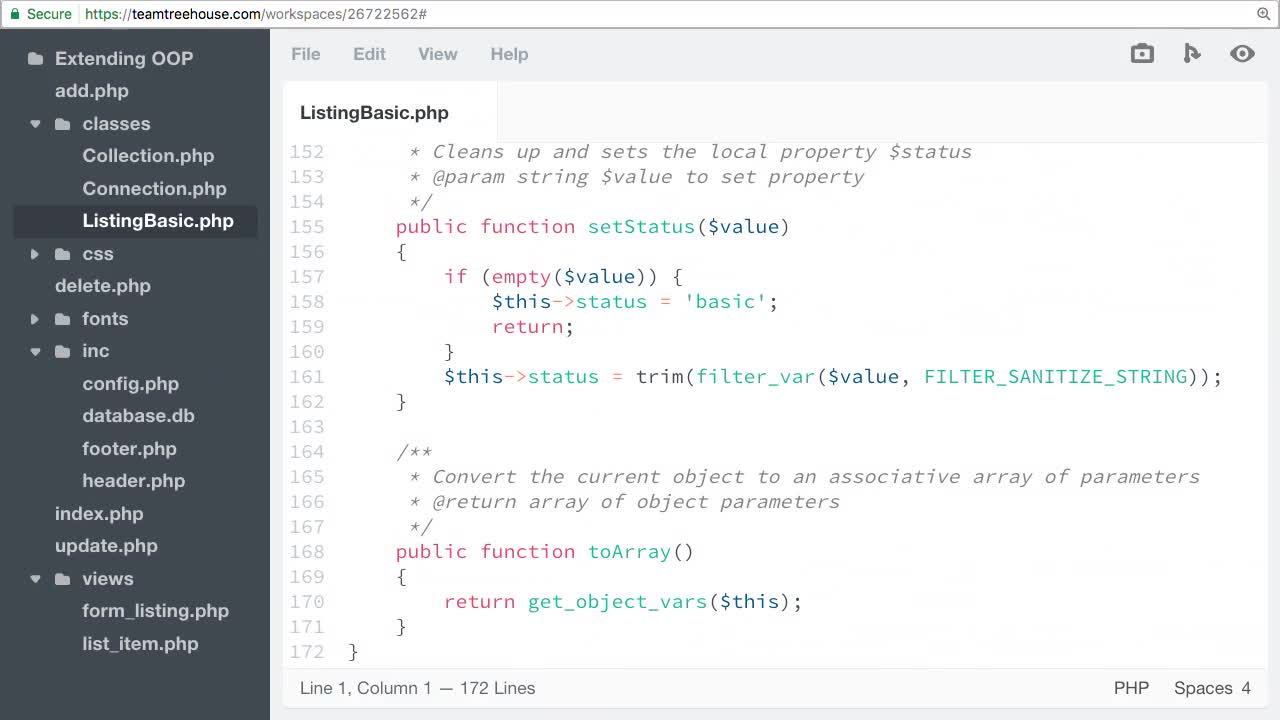
Task: Open update.php in the file tree
Action: point(106,546)
